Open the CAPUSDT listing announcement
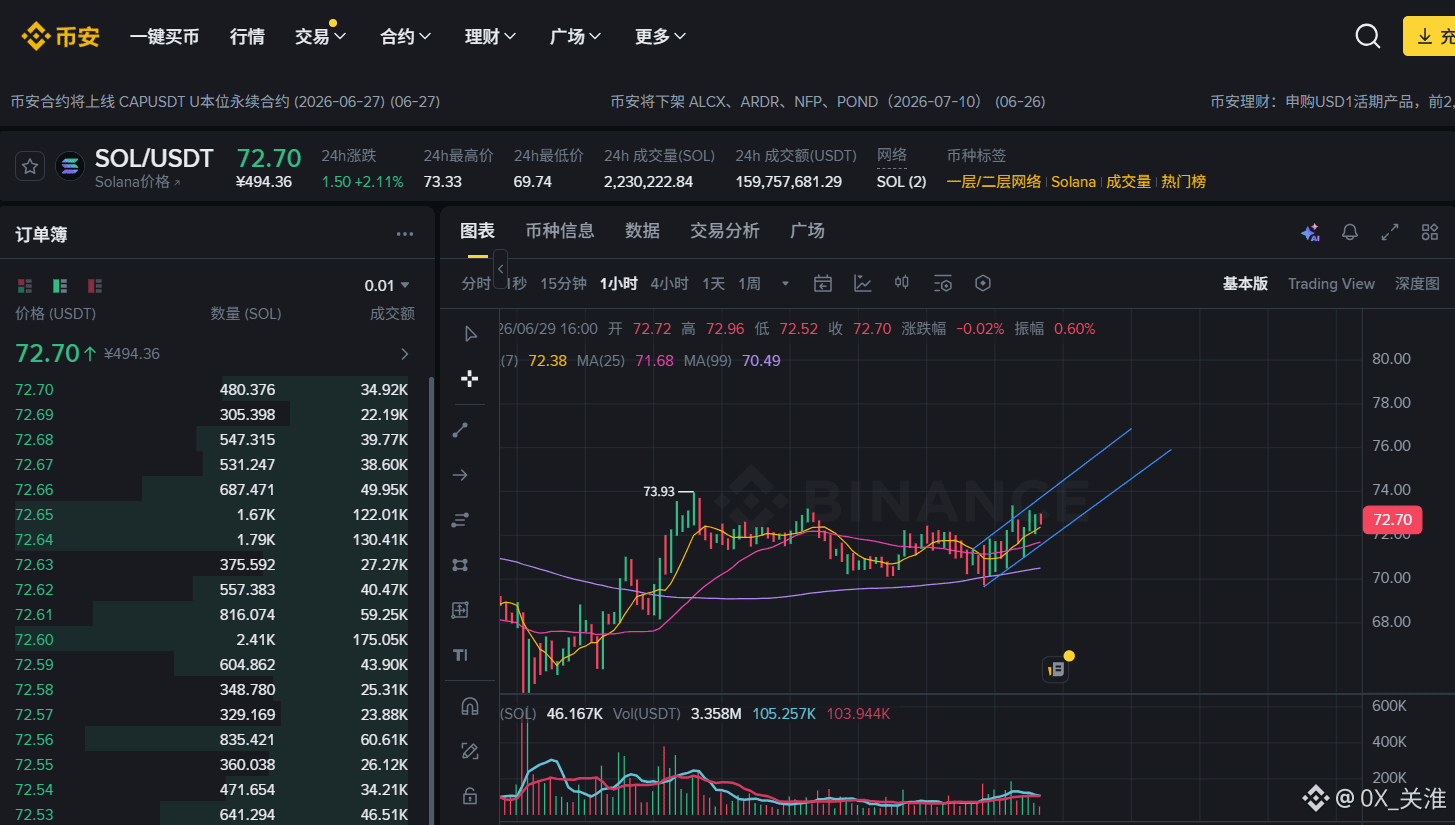The width and height of the screenshot is (1455, 825). 225,101
